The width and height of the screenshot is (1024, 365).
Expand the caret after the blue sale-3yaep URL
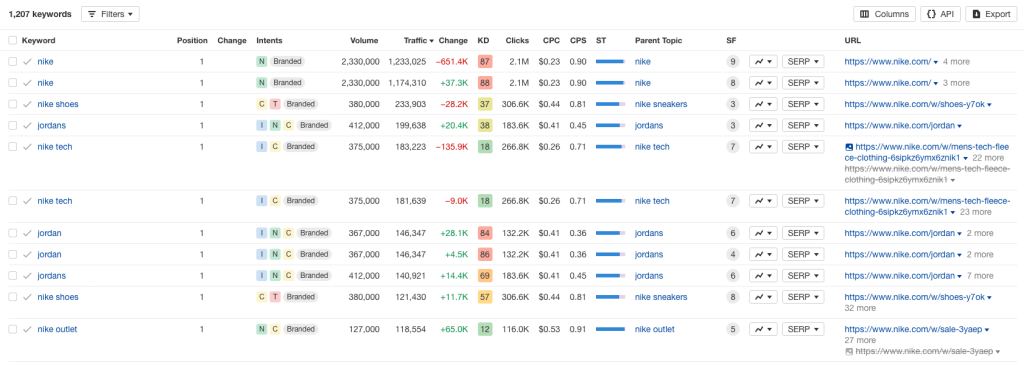point(987,330)
